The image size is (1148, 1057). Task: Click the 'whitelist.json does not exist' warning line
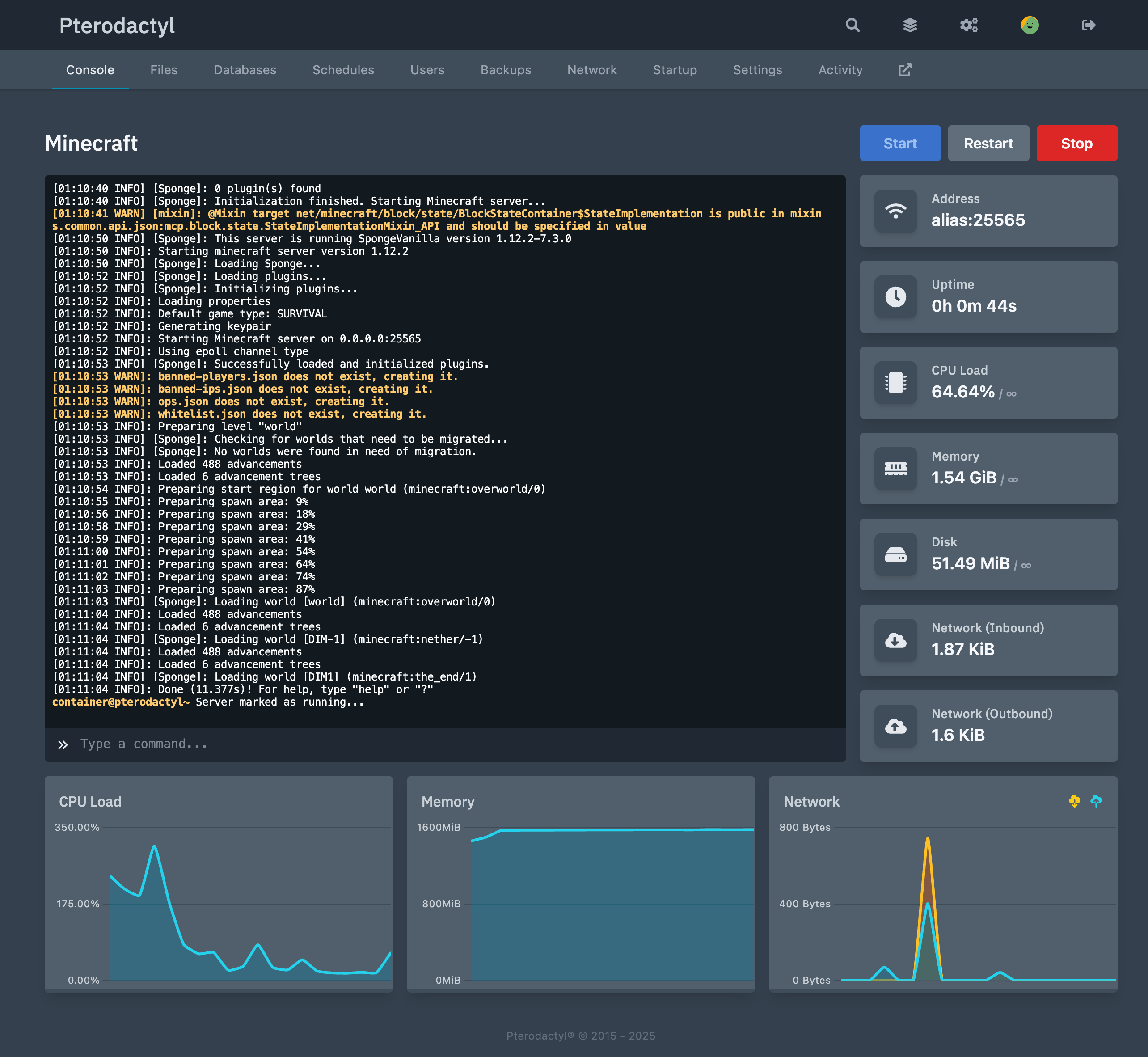[x=240, y=414]
